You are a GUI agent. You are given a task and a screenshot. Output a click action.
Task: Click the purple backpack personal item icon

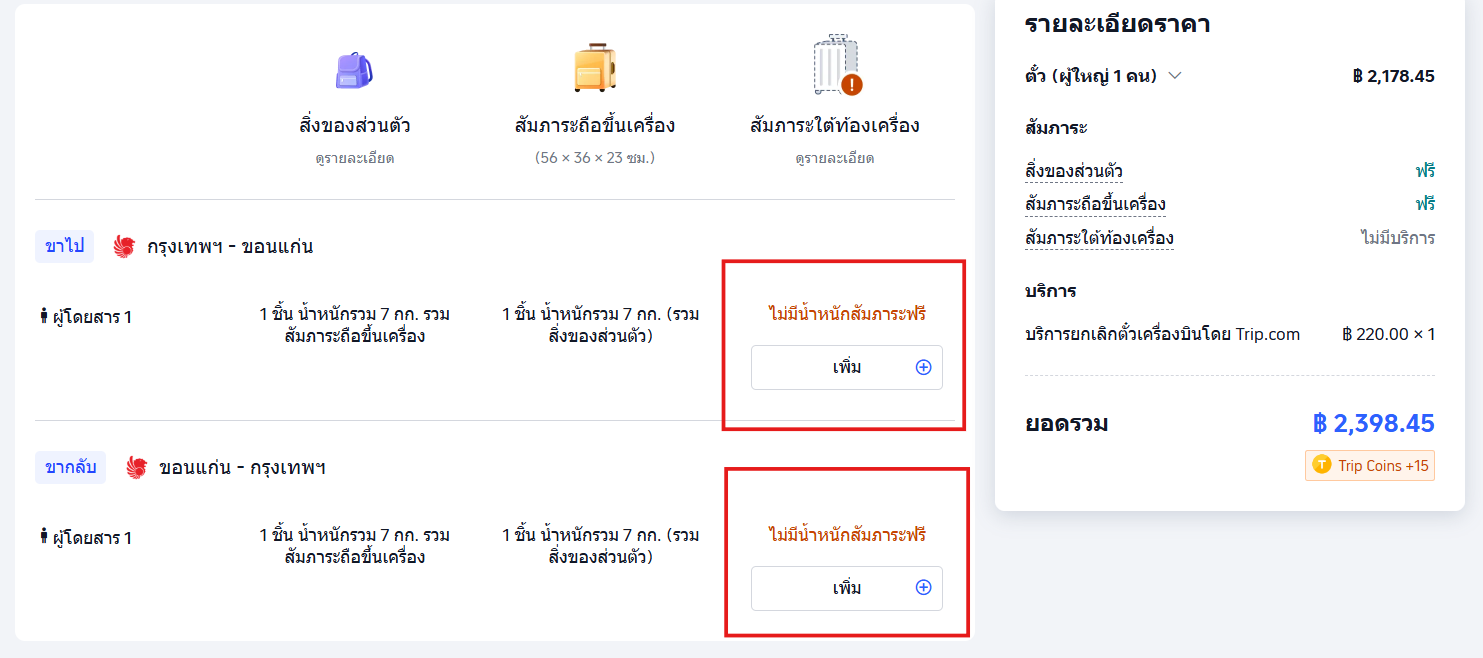[x=354, y=69]
